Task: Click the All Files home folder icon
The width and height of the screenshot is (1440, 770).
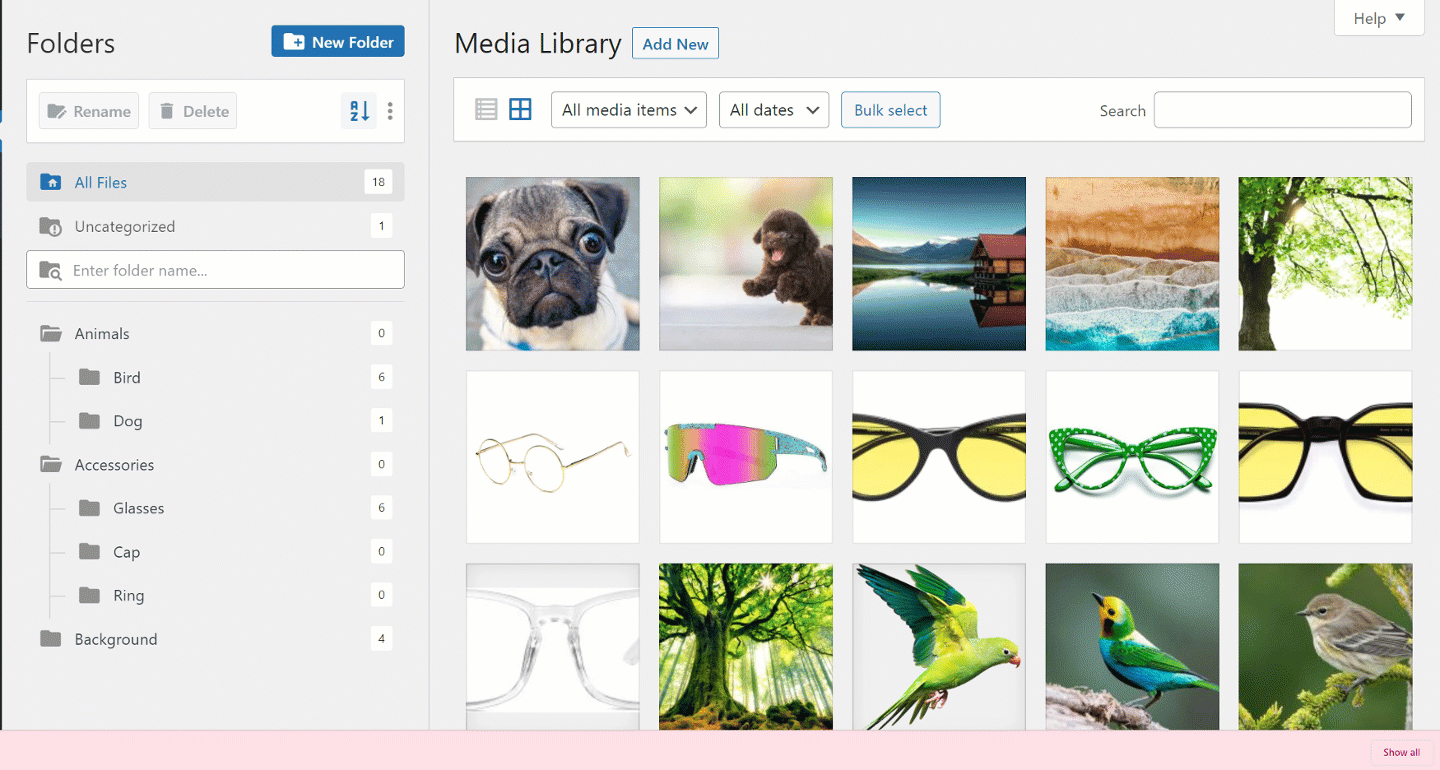Action: point(50,182)
